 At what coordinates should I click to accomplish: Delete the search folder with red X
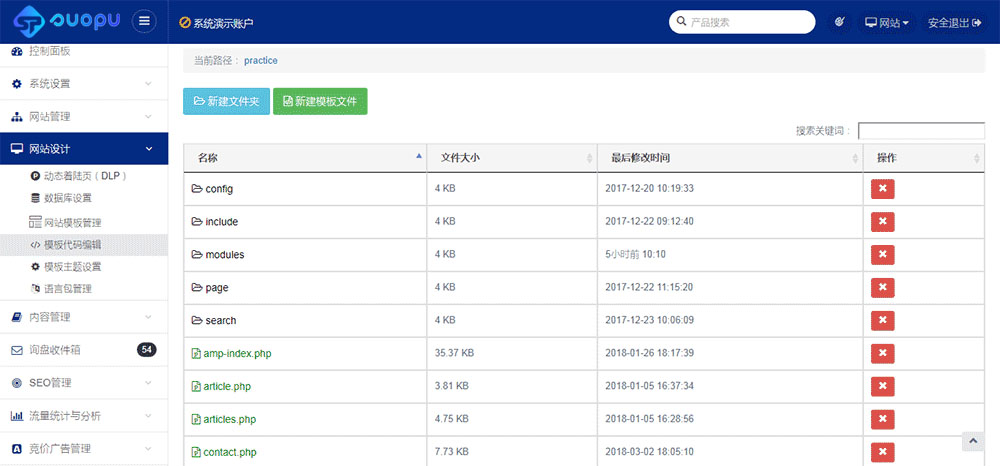click(x=882, y=320)
